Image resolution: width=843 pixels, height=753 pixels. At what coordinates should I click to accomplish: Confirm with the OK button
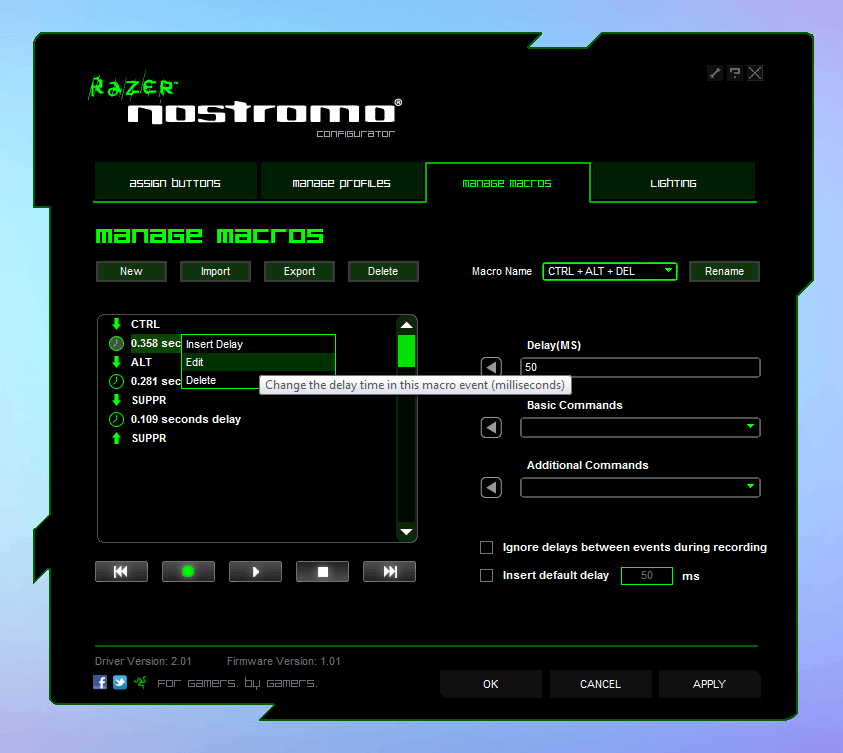coord(491,684)
